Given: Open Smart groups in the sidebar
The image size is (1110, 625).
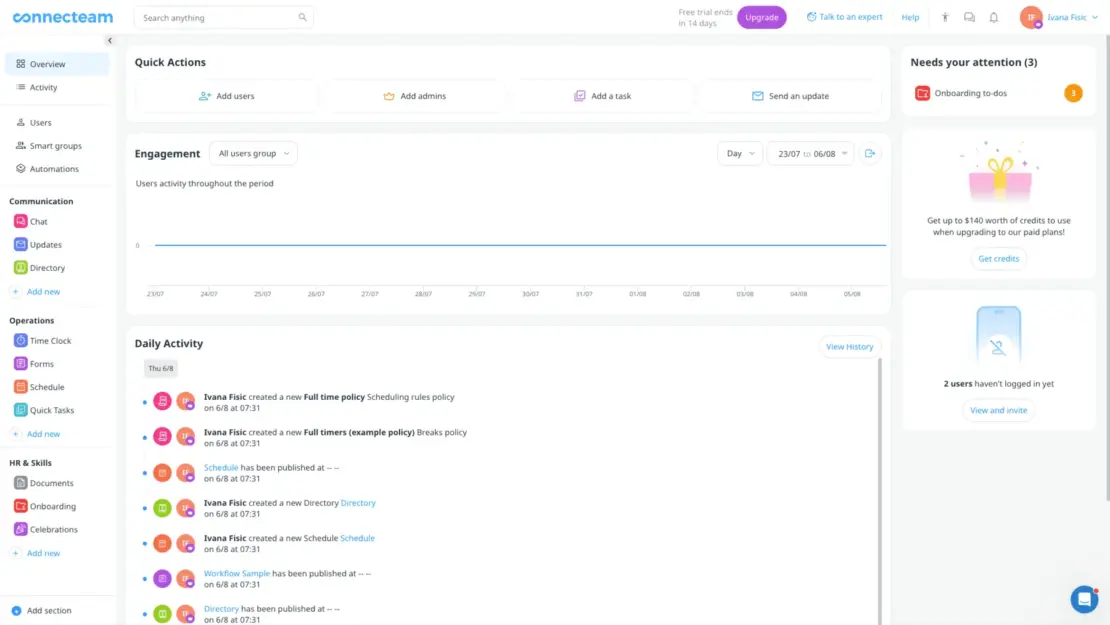Looking at the screenshot, I should tap(57, 146).
